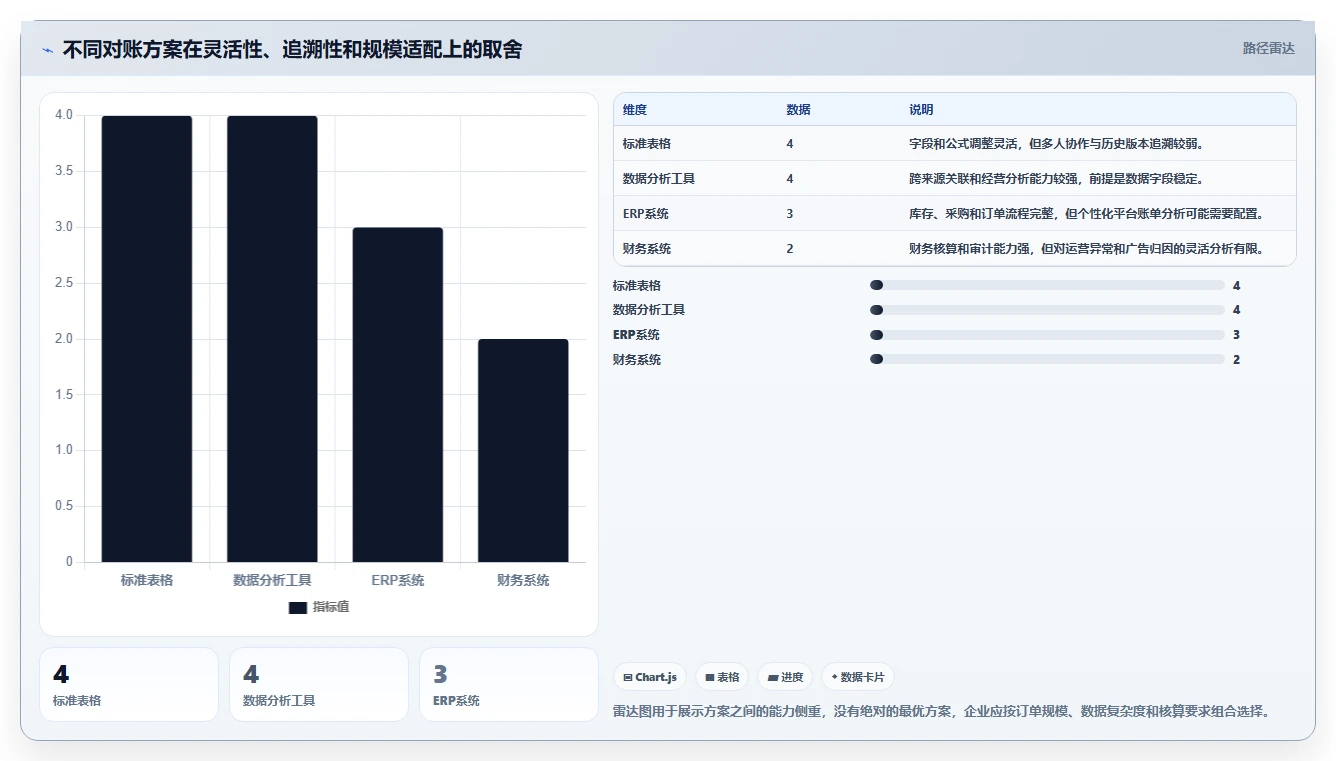Click the 数据分析工具 table row cell

pyautogui.click(x=659, y=179)
